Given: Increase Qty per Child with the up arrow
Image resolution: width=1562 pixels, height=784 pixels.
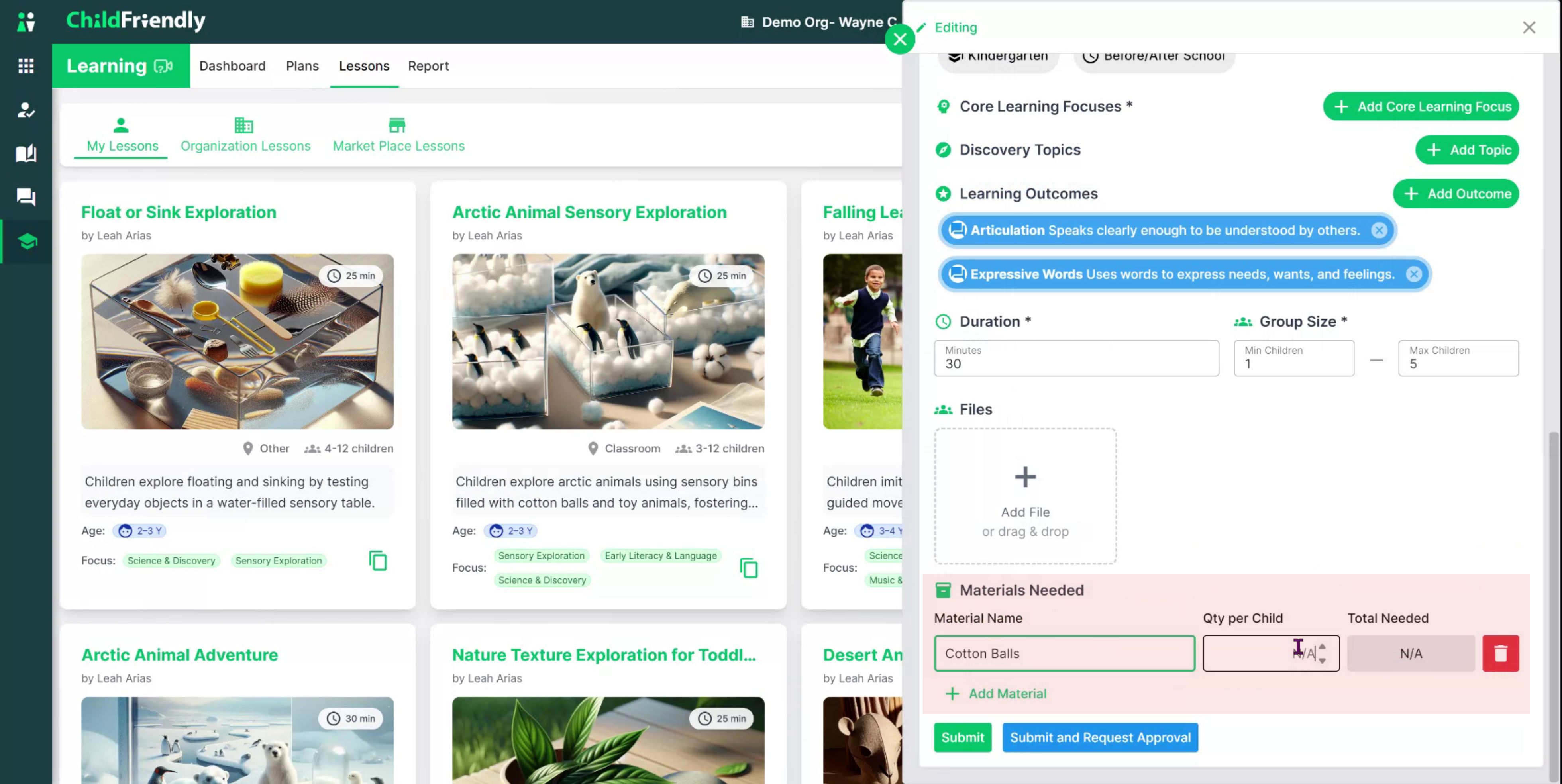Looking at the screenshot, I should pos(1322,646).
